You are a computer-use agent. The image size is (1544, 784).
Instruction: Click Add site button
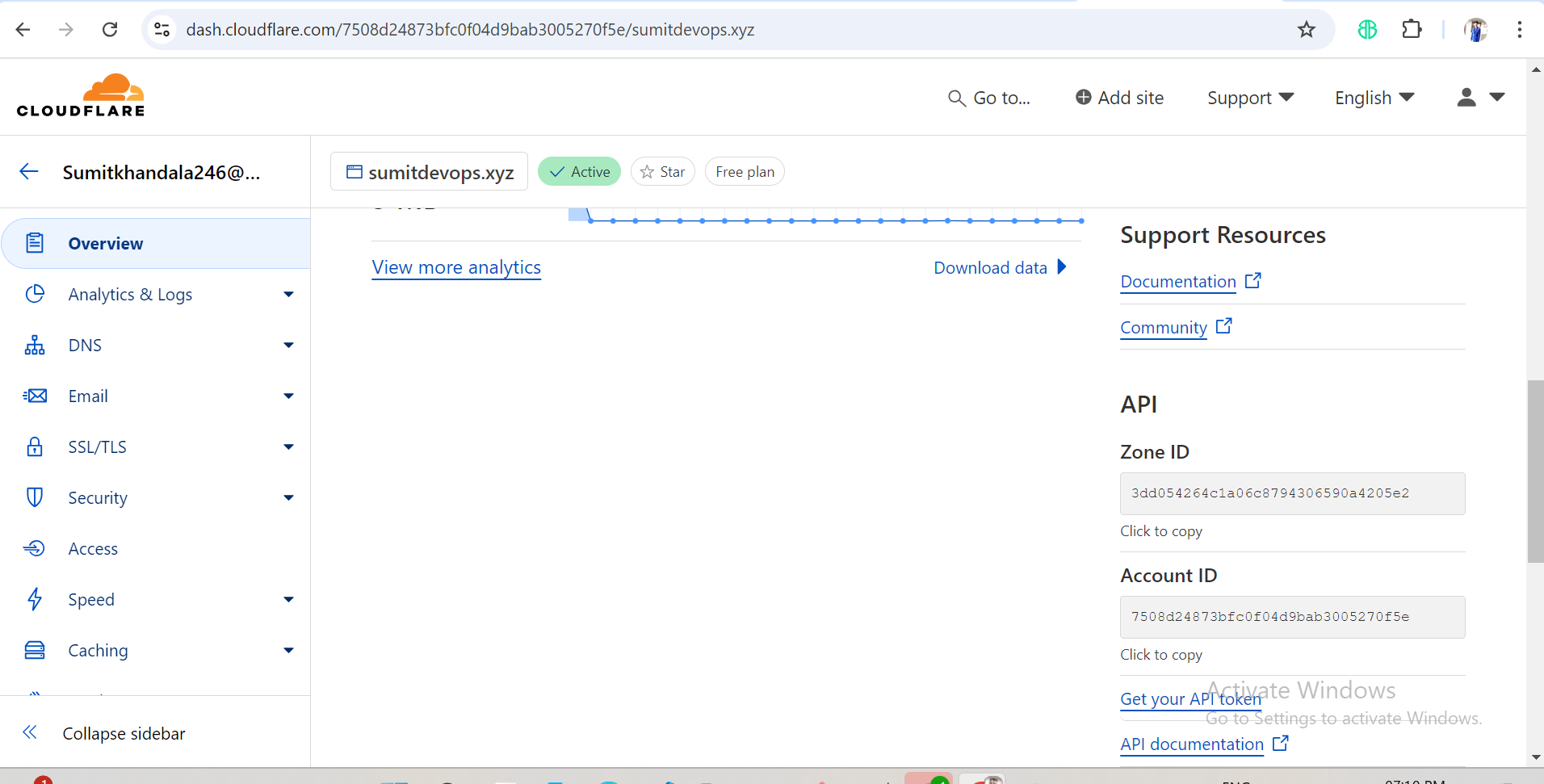click(x=1119, y=98)
